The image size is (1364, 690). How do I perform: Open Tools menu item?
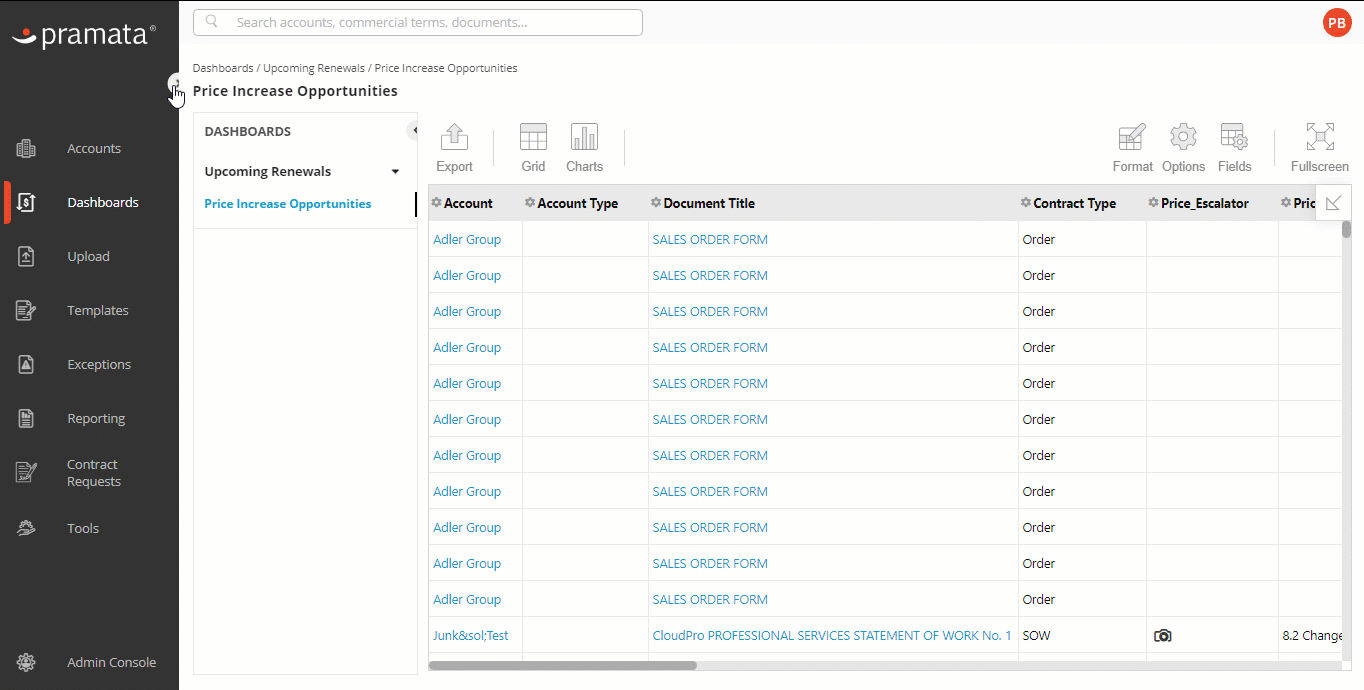83,529
